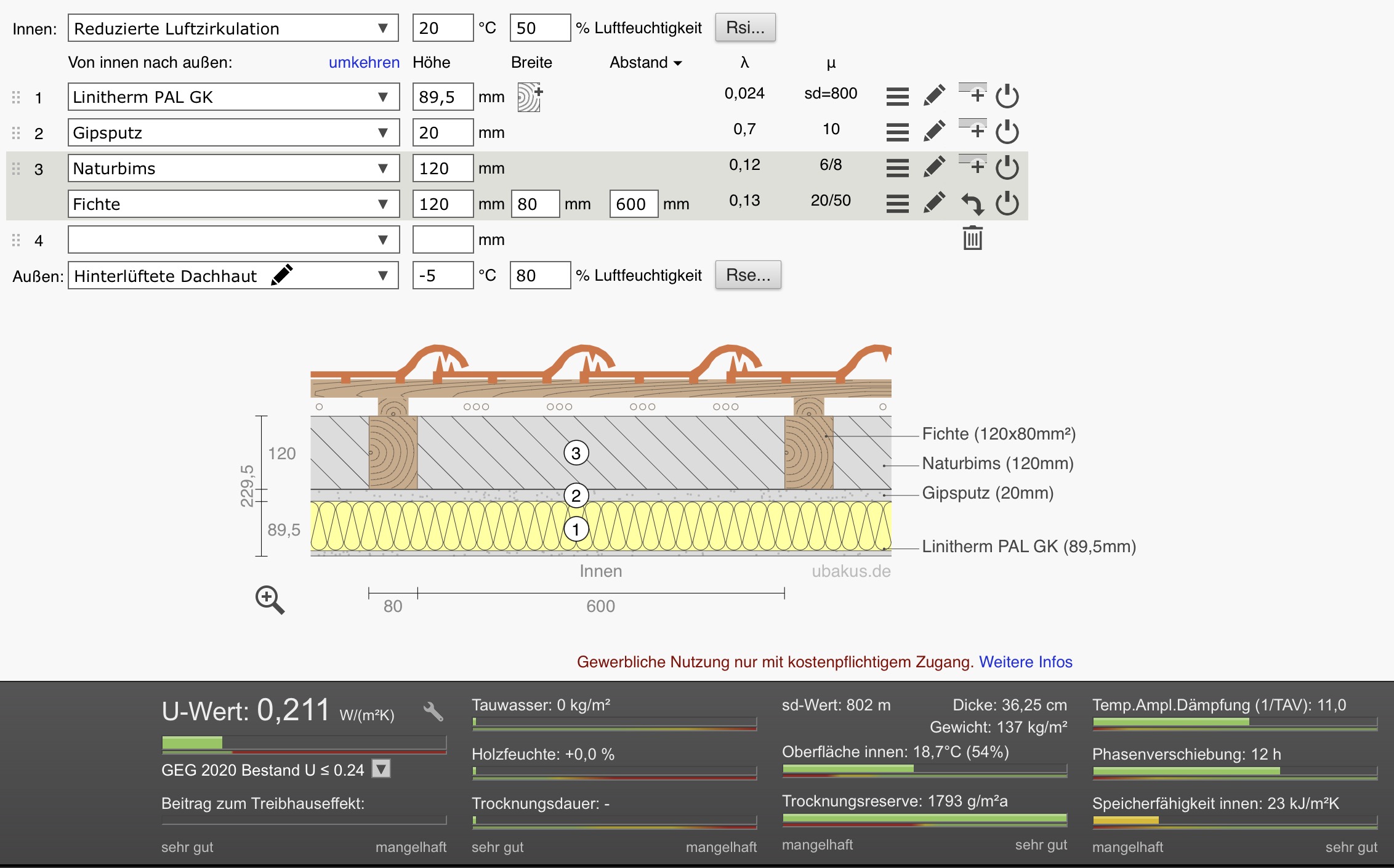Delete layer 4 with the trash icon
The height and width of the screenshot is (868, 1394).
pyautogui.click(x=973, y=238)
